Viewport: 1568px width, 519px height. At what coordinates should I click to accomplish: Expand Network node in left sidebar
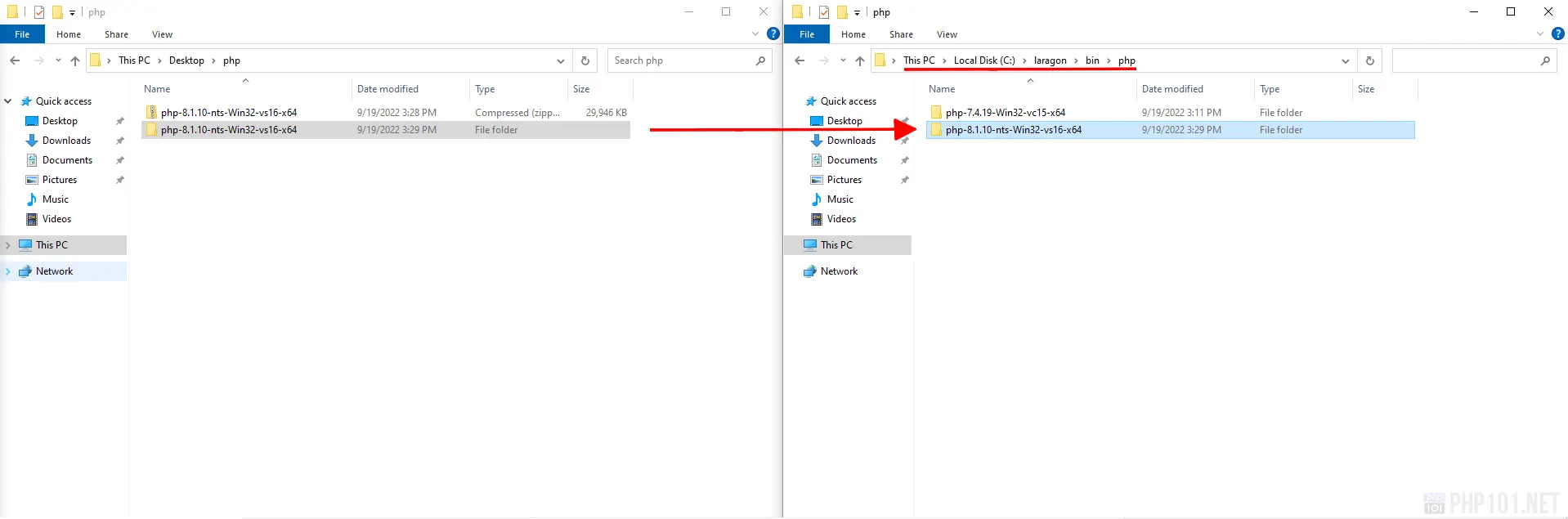[8, 271]
